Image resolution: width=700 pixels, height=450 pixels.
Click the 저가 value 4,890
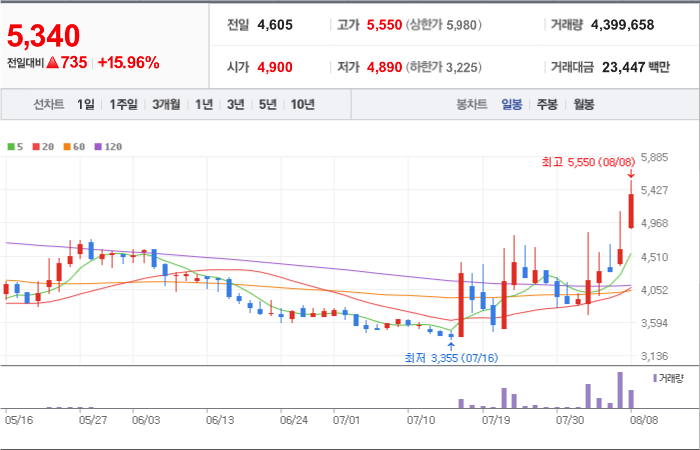point(384,67)
